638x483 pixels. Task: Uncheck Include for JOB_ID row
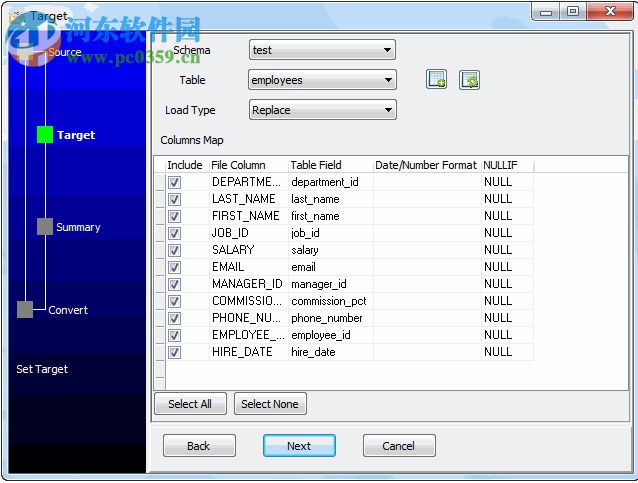pos(175,233)
